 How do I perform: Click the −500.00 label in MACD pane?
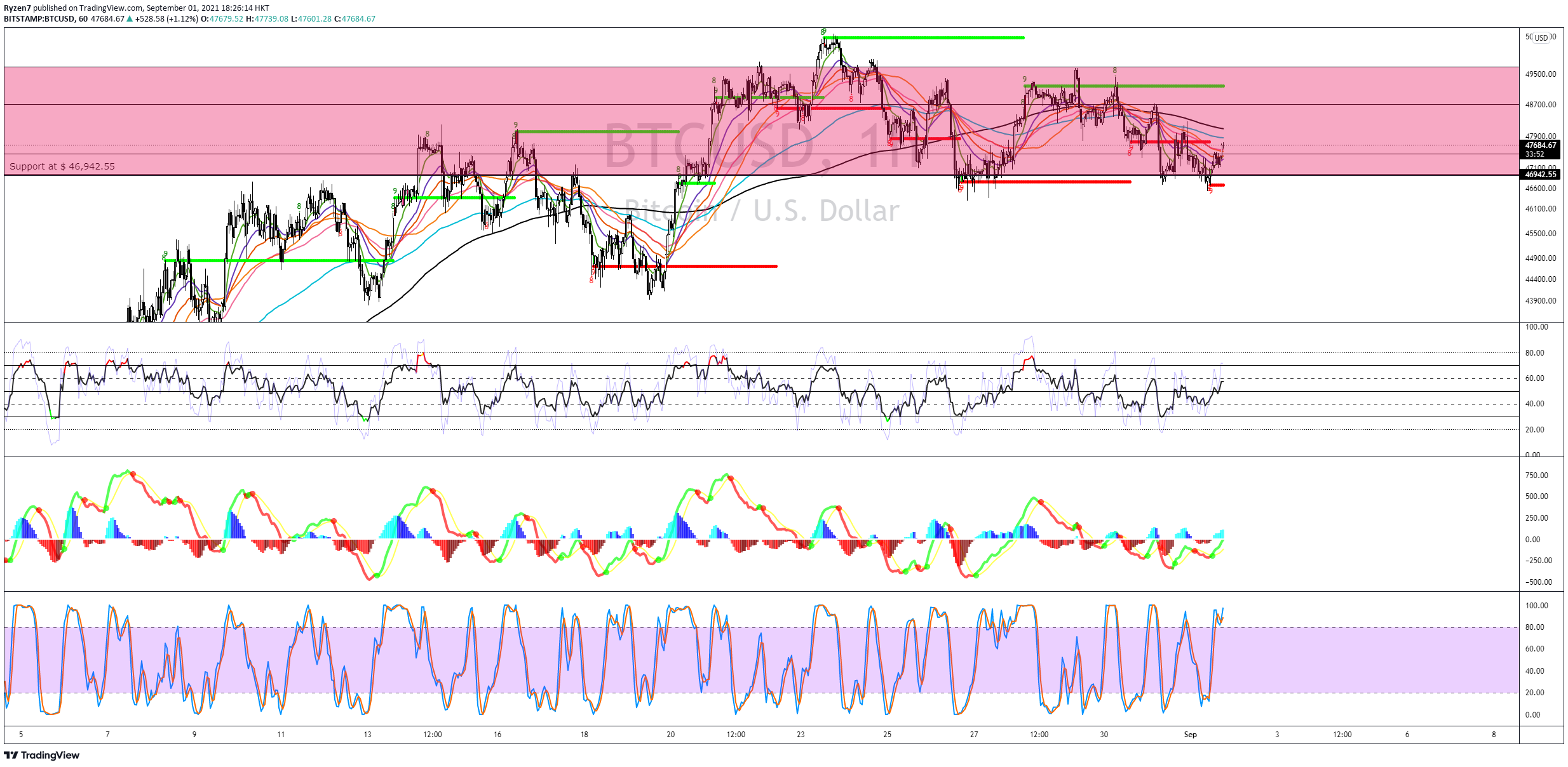click(x=1539, y=582)
